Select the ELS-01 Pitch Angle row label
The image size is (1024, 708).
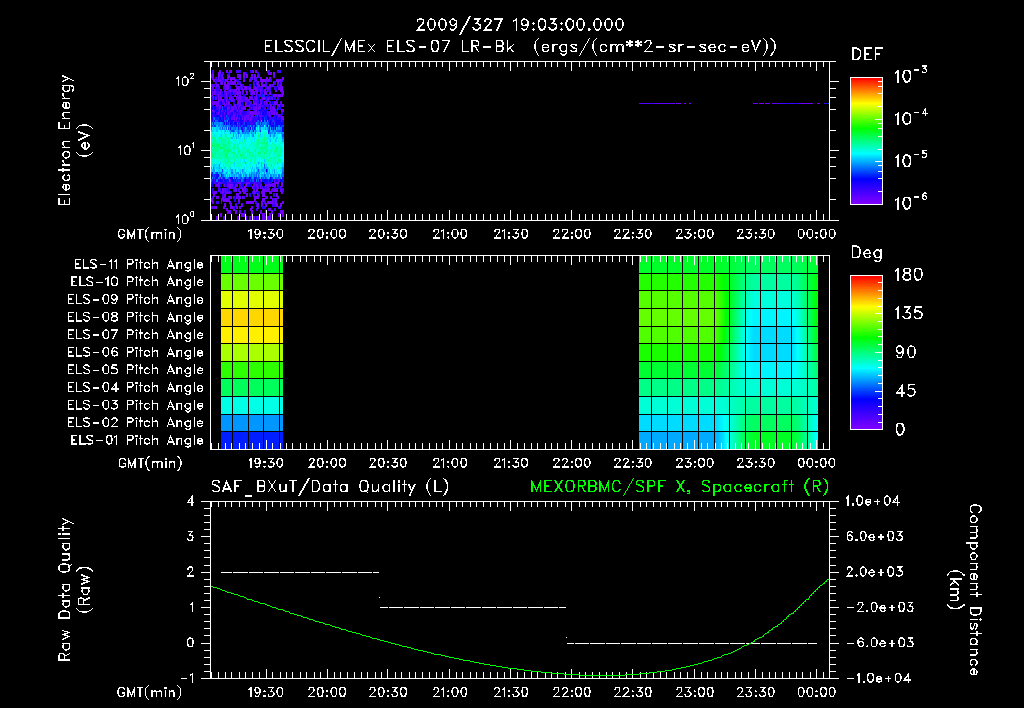point(137,440)
